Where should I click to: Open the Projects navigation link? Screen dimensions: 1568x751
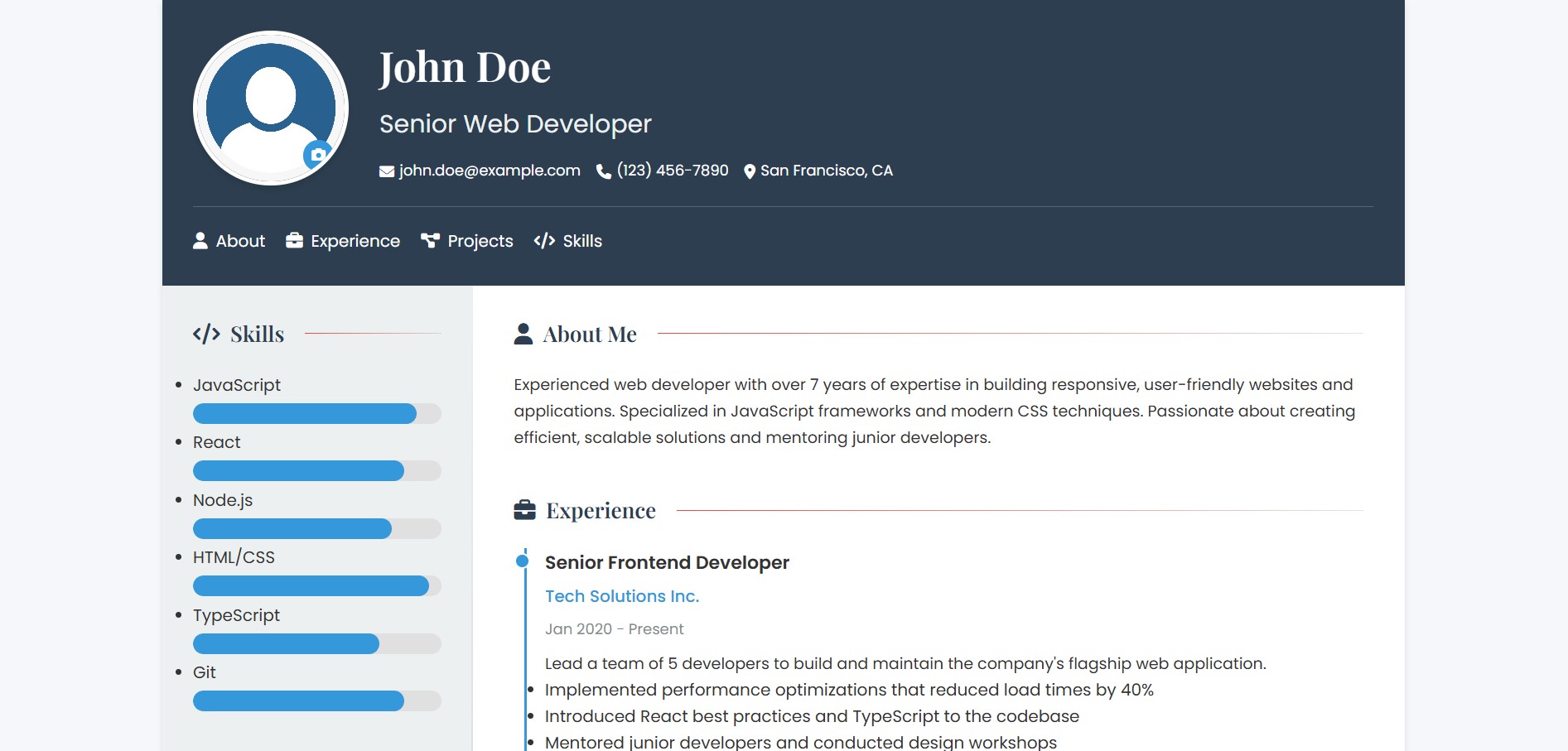(467, 241)
